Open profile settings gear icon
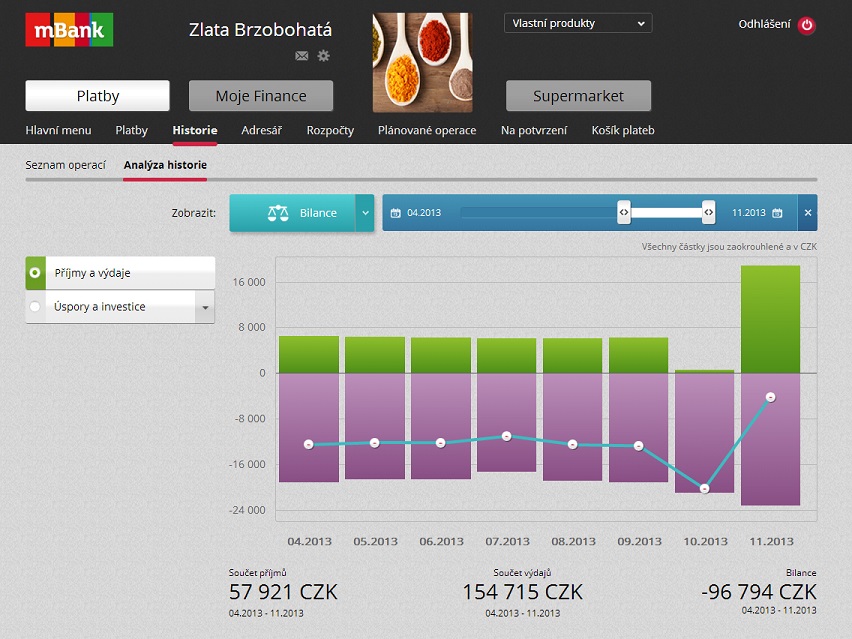 323,56
